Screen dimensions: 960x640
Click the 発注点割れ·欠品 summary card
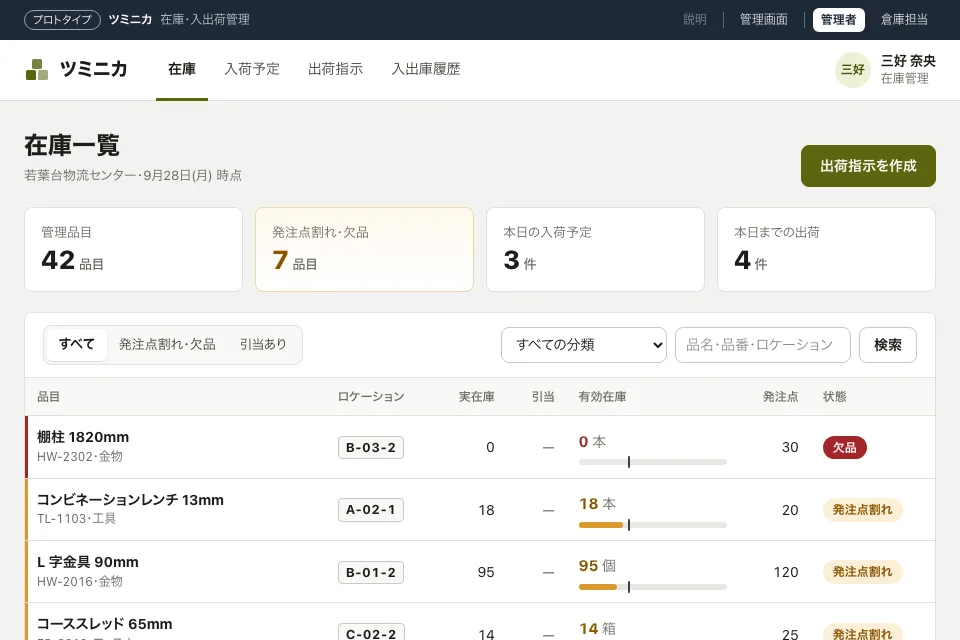point(364,249)
